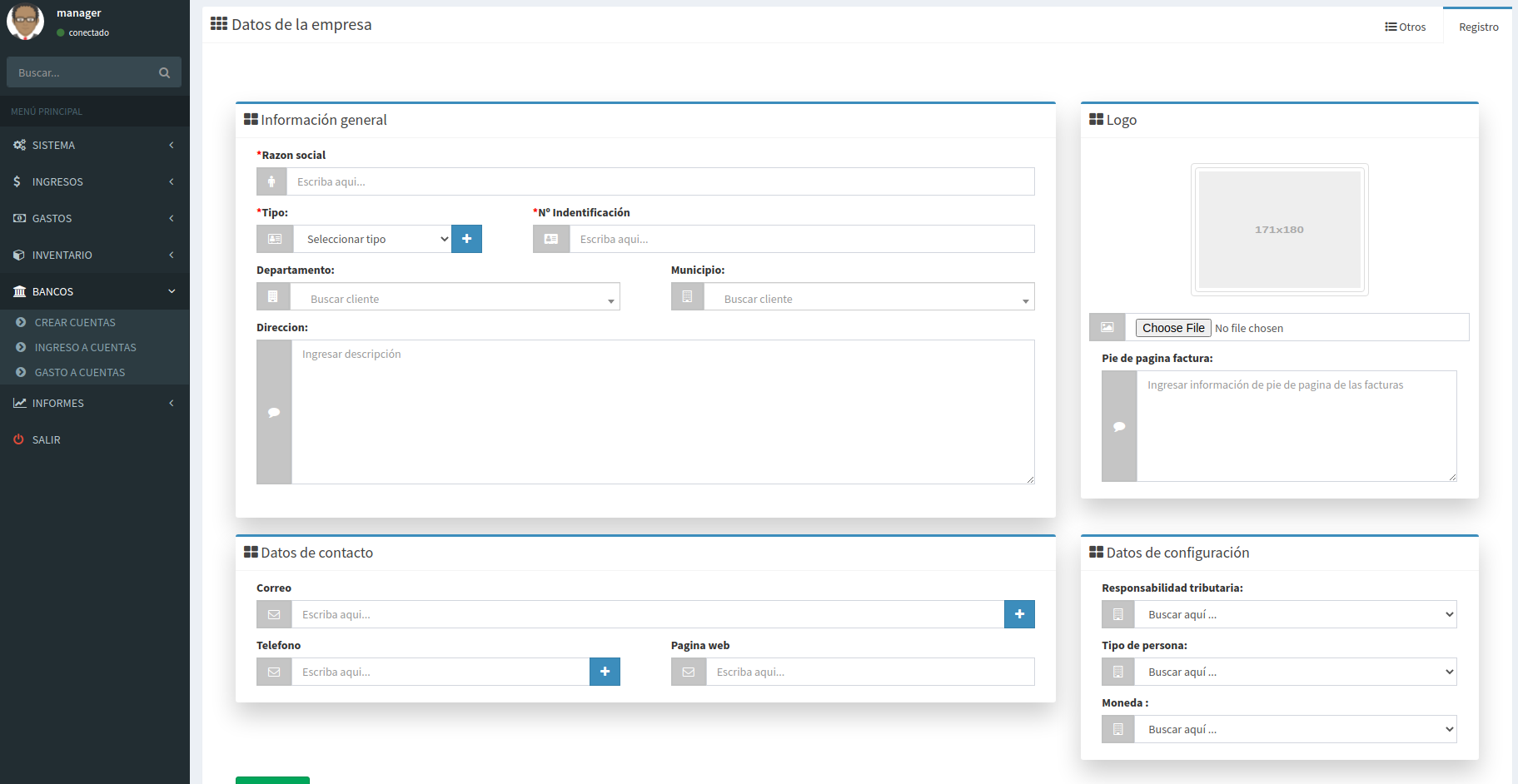Click the search magnifier icon in sidebar
This screenshot has height=784, width=1518.
coord(164,73)
